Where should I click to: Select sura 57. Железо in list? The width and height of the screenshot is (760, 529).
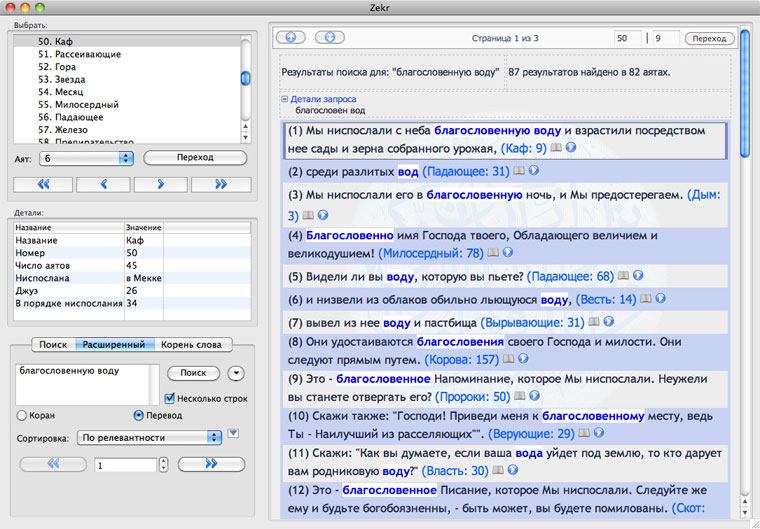point(127,130)
